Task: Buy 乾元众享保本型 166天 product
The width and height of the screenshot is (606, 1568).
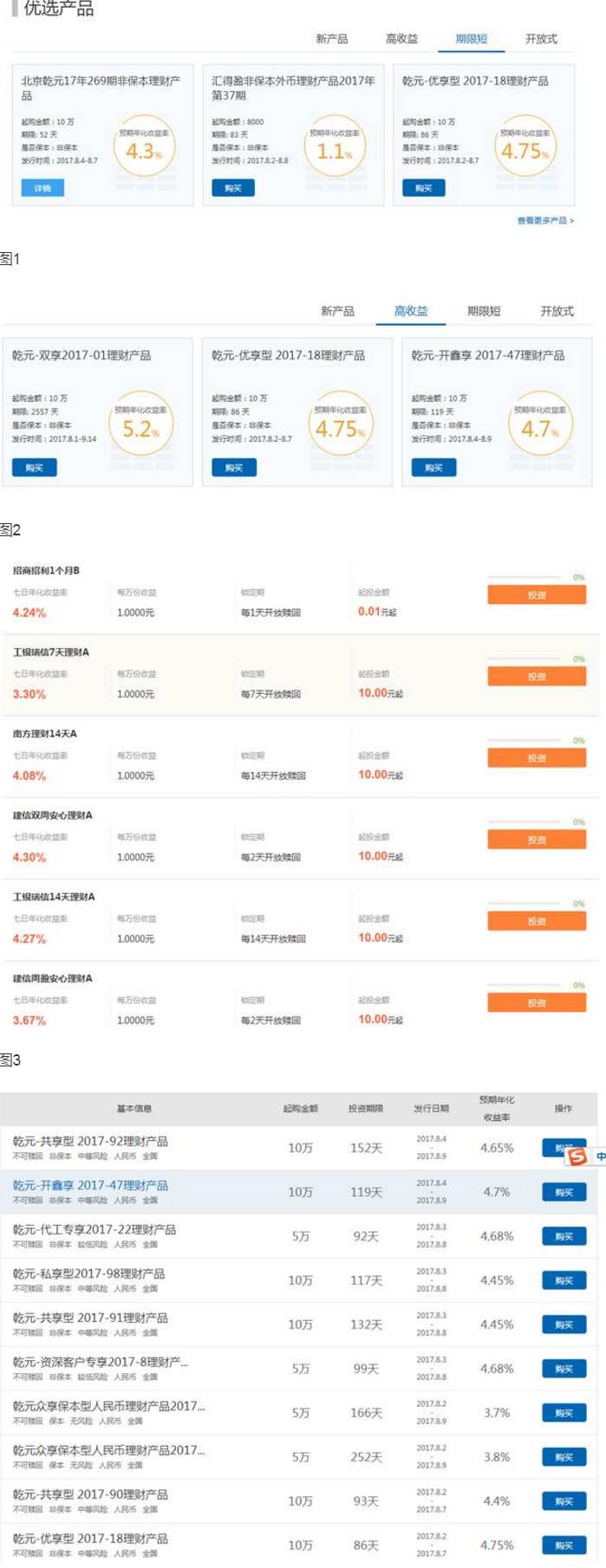Action: (x=564, y=1413)
